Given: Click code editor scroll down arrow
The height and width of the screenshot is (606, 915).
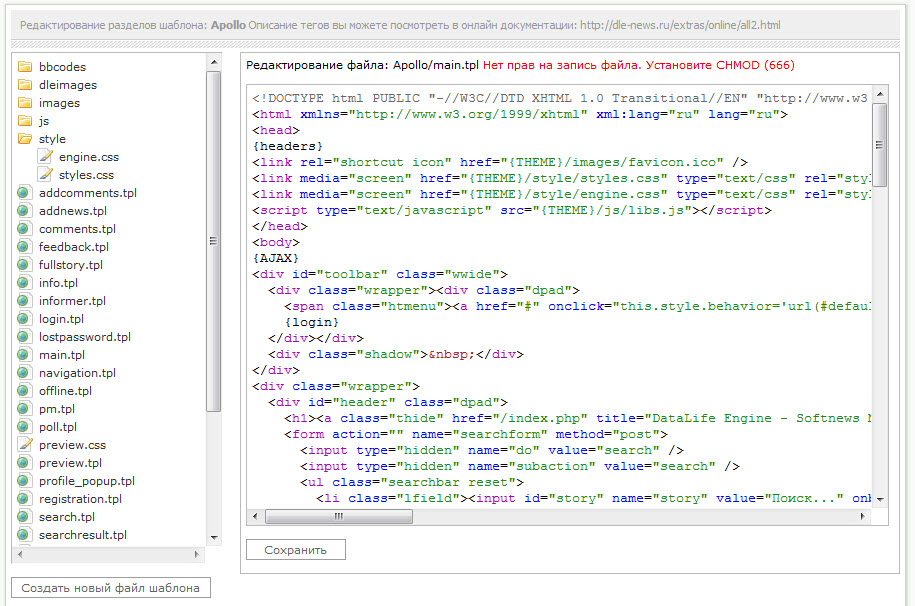Looking at the screenshot, I should pos(880,500).
